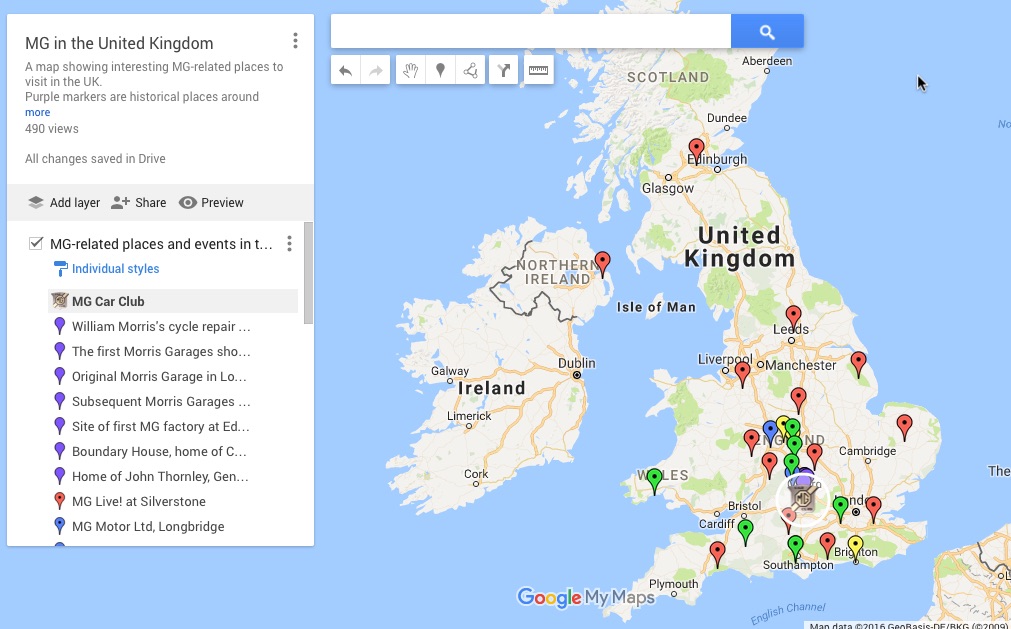Click the Share person-plus icon
The width and height of the screenshot is (1011, 629).
pyautogui.click(x=120, y=202)
